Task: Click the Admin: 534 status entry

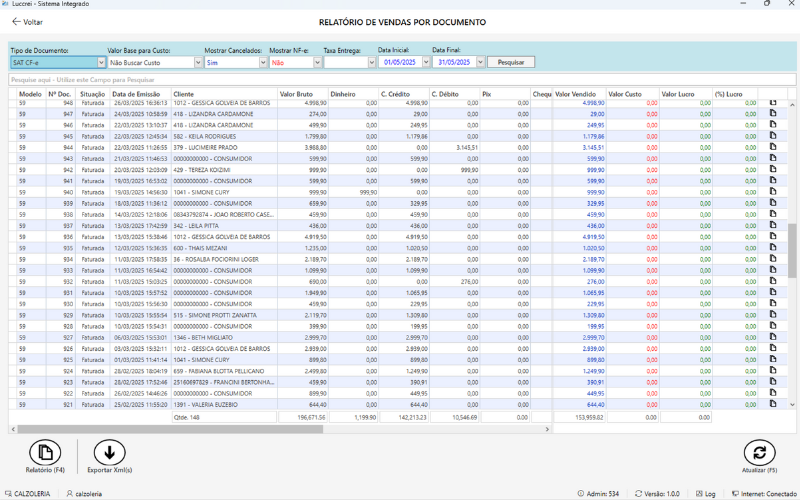Action: pos(598,494)
